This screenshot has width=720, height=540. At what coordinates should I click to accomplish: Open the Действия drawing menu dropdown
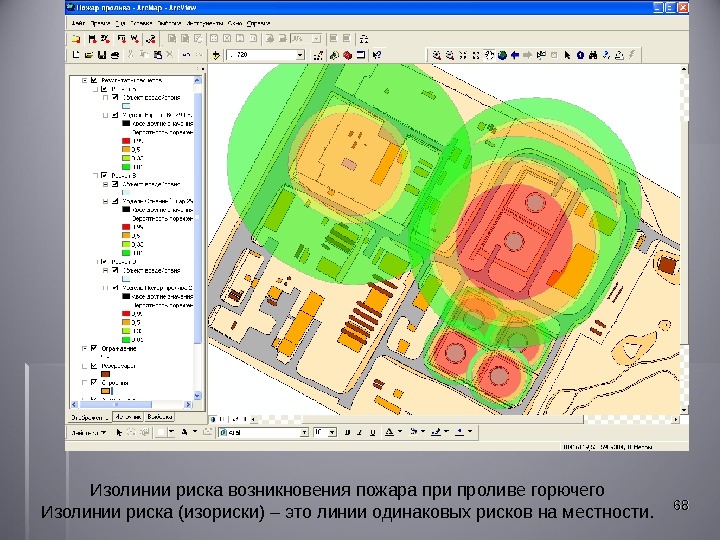coord(89,433)
